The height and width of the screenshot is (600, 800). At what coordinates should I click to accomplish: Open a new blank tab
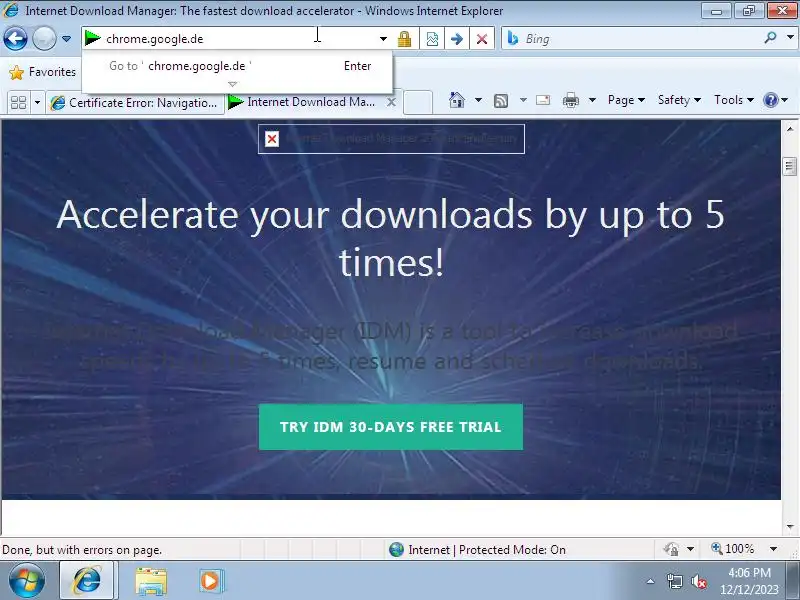point(418,103)
